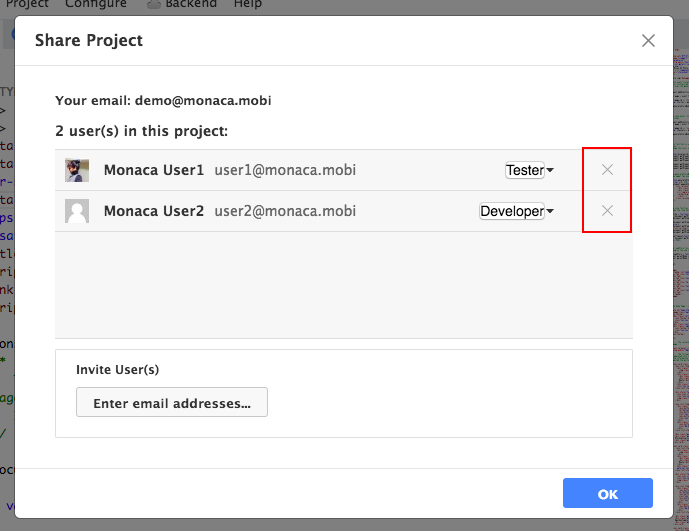Click the Monaca User2 name

pyautogui.click(x=154, y=211)
